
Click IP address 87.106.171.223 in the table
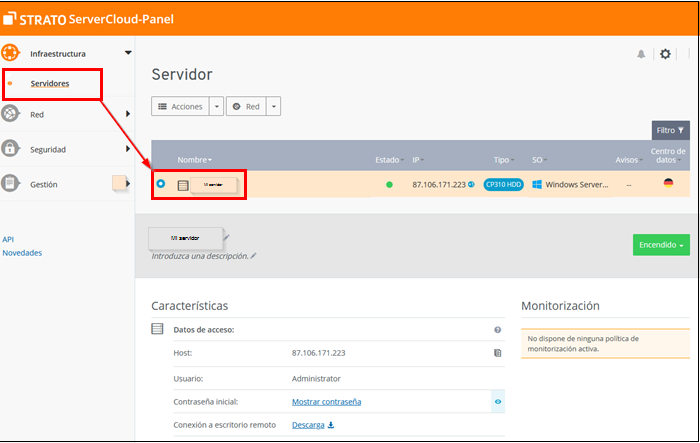pos(439,184)
